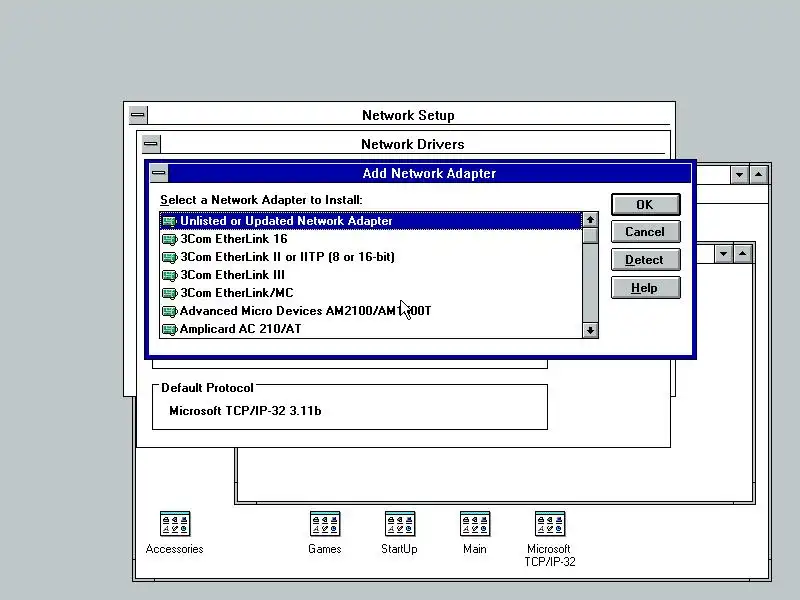Click the adapter icon next to 3Com EtherLink 16
The height and width of the screenshot is (600, 800).
pyautogui.click(x=169, y=239)
